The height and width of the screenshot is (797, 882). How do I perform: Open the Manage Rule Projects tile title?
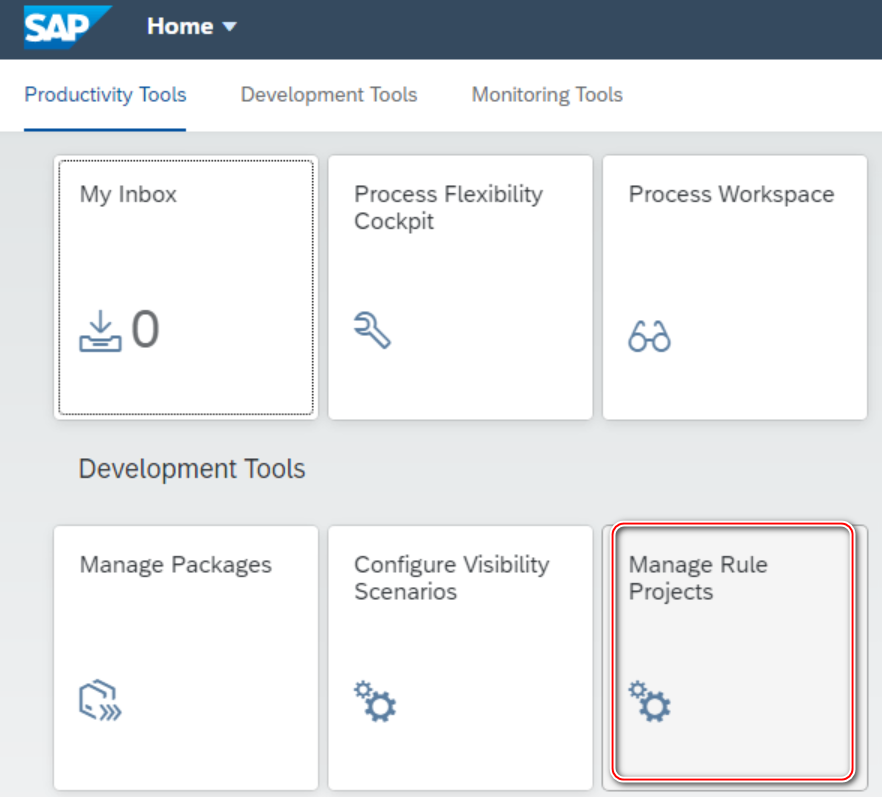pyautogui.click(x=698, y=578)
